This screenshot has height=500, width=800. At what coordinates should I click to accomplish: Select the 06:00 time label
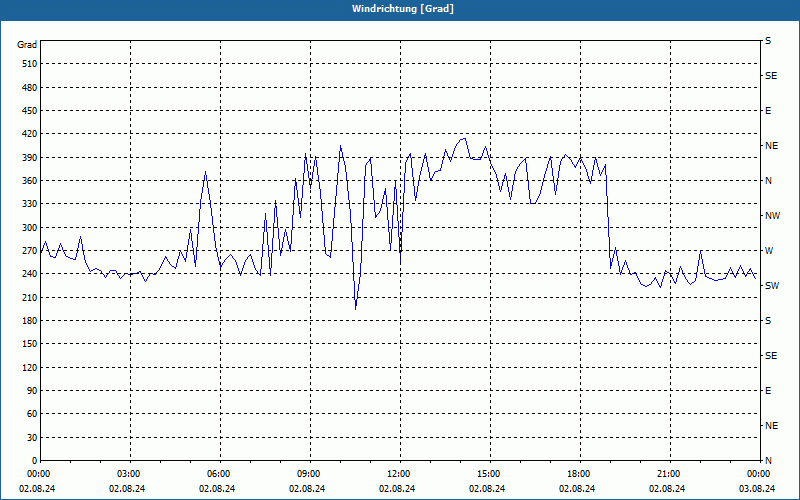tap(217, 474)
